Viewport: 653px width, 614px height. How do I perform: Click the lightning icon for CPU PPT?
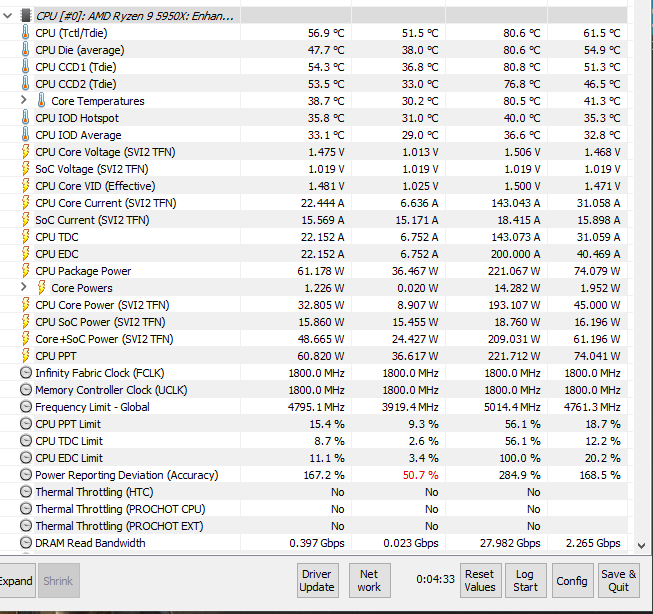point(25,356)
